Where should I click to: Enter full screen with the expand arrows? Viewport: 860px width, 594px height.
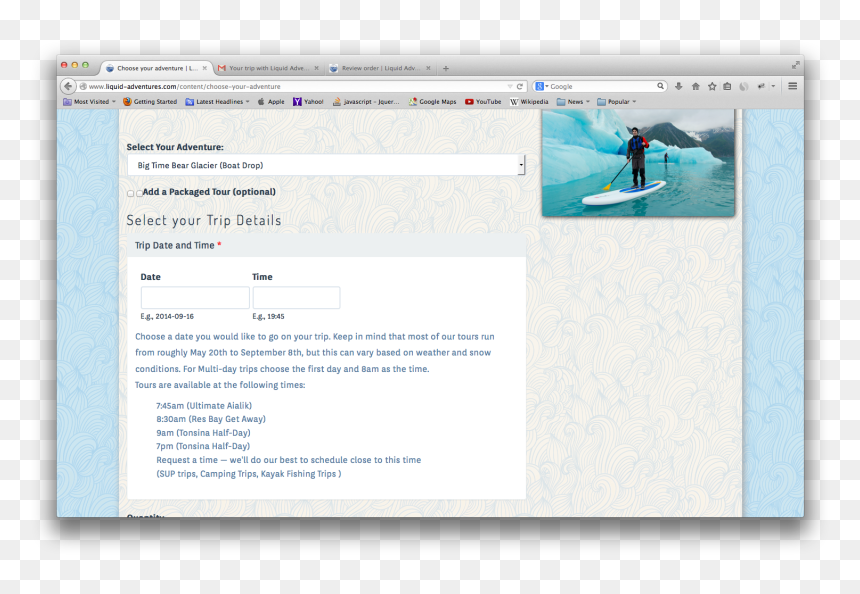(796, 65)
